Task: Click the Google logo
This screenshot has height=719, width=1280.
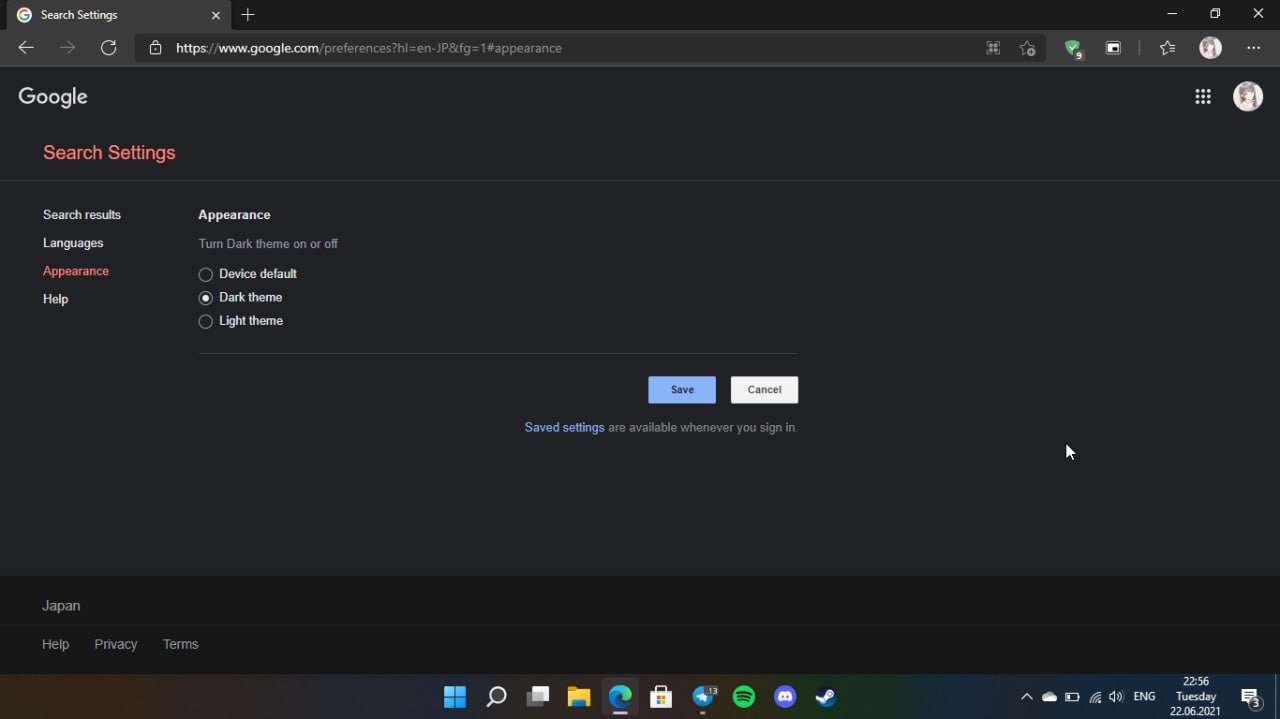Action: pyautogui.click(x=53, y=97)
